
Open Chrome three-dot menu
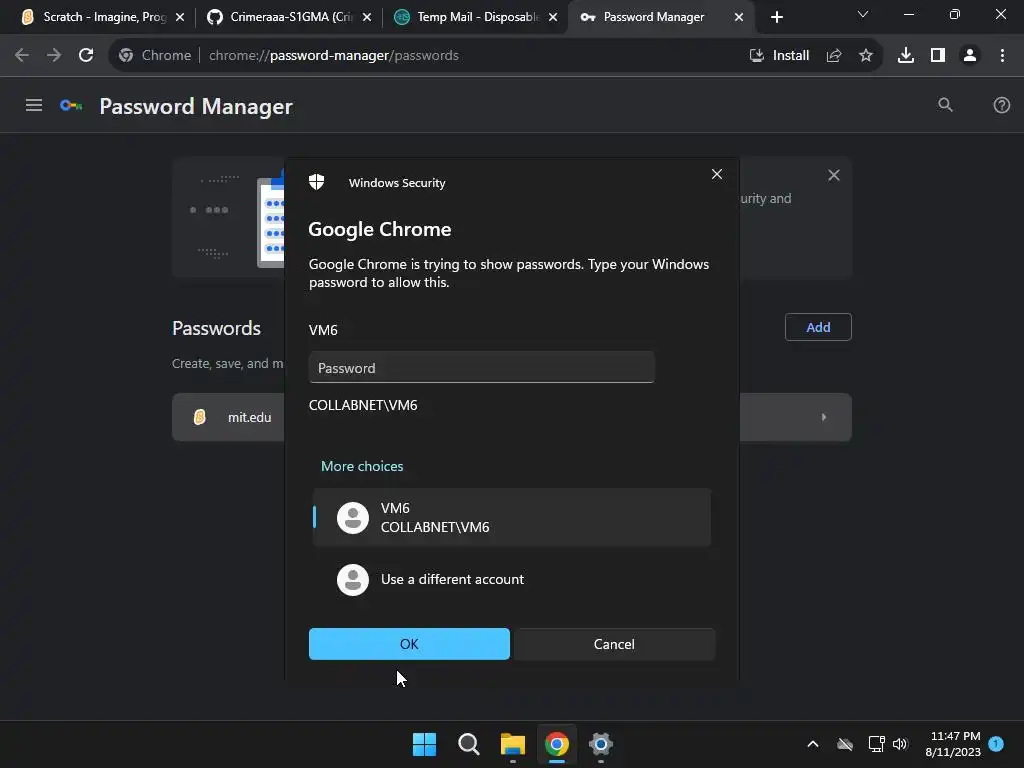[1002, 56]
